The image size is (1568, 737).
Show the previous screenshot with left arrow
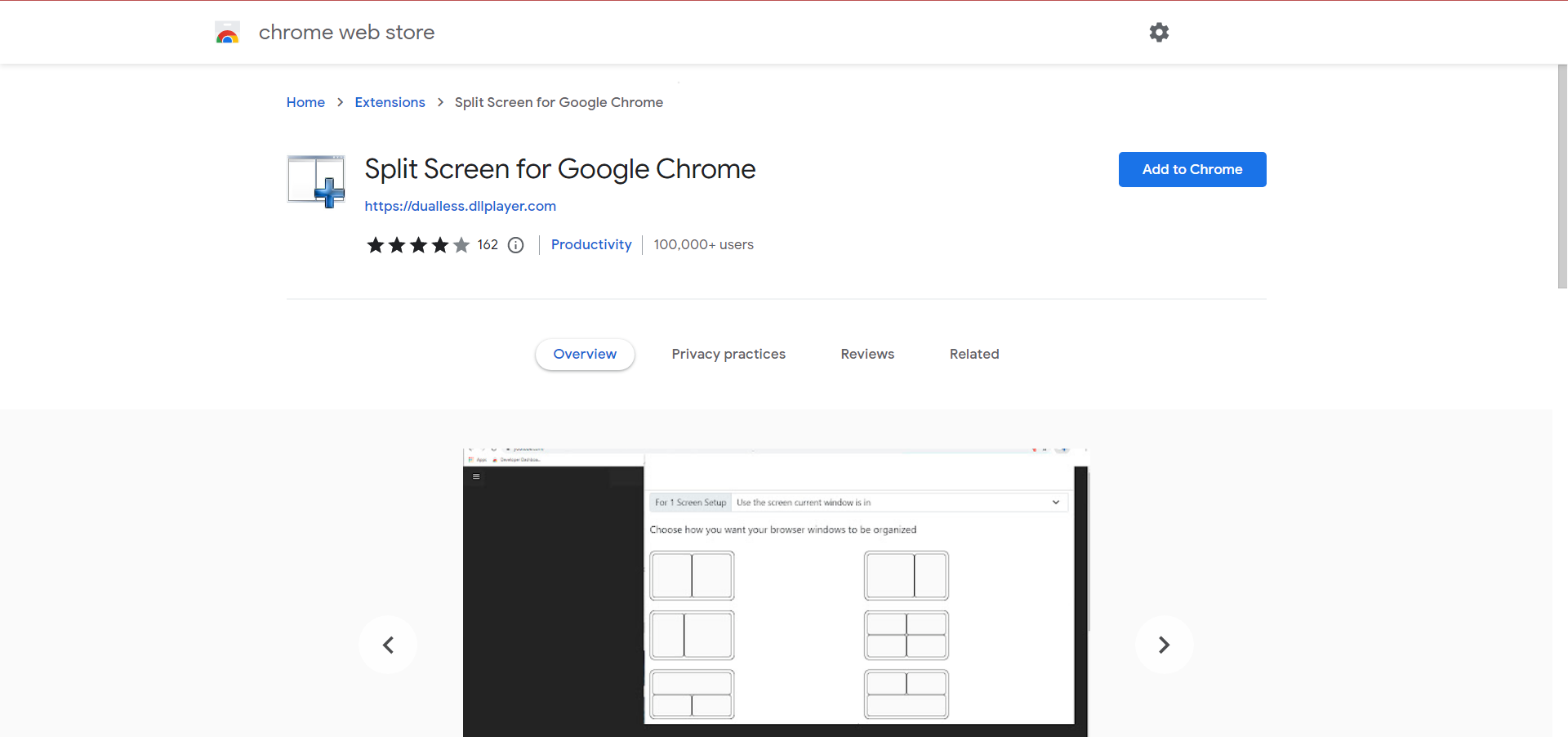[x=388, y=645]
